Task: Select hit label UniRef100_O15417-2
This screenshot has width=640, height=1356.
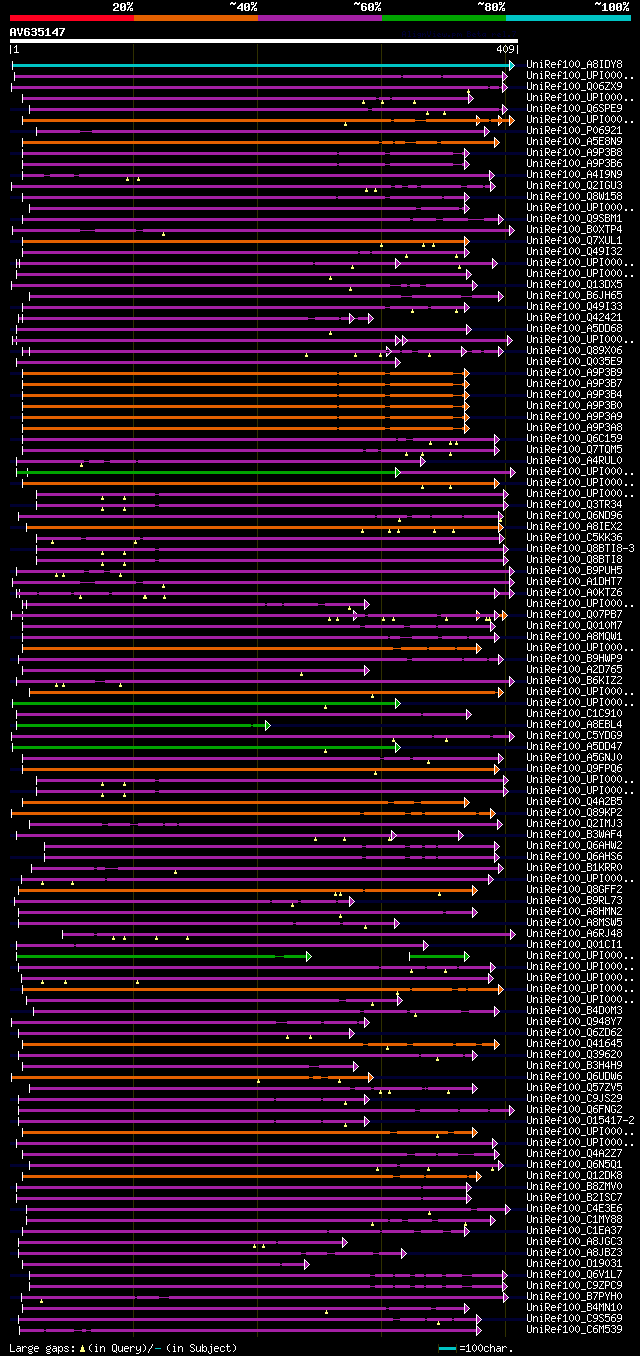Action: tap(582, 1121)
